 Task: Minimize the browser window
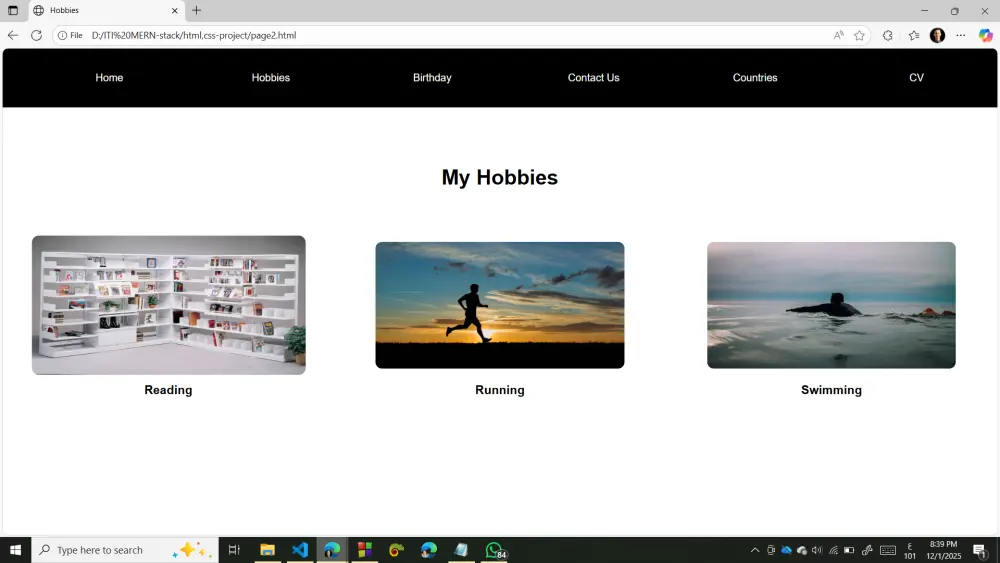924,10
